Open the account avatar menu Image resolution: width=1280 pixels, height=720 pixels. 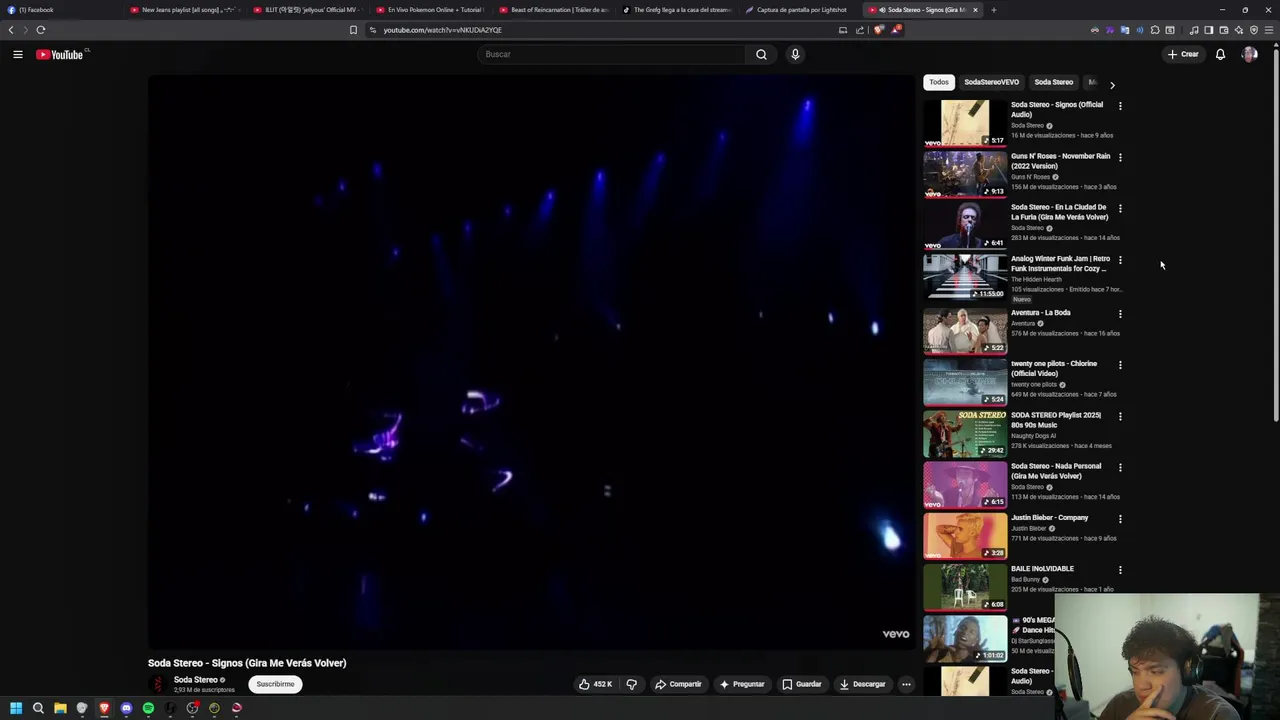[1250, 54]
